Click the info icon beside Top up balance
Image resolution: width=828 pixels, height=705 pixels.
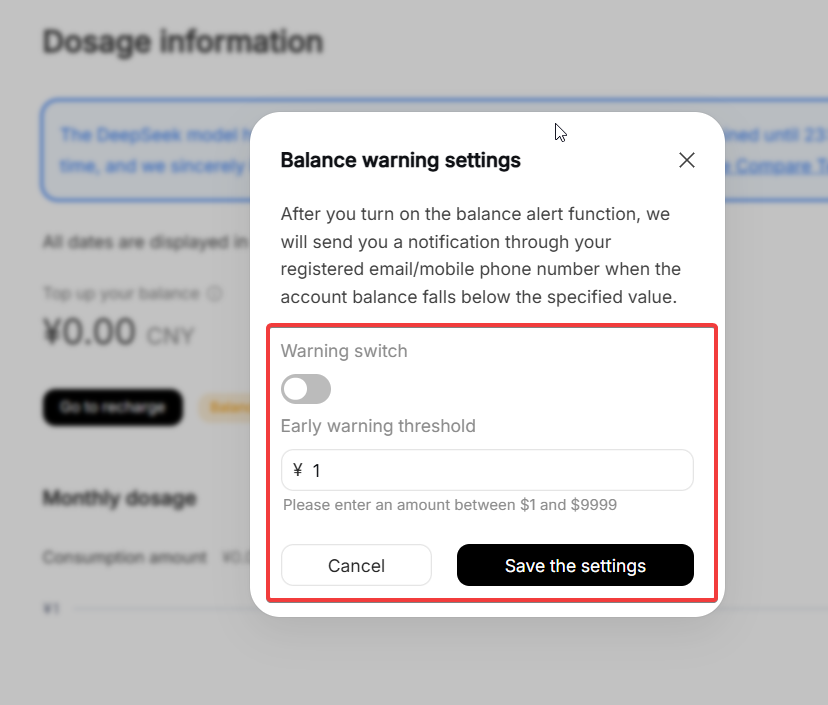pyautogui.click(x=214, y=294)
